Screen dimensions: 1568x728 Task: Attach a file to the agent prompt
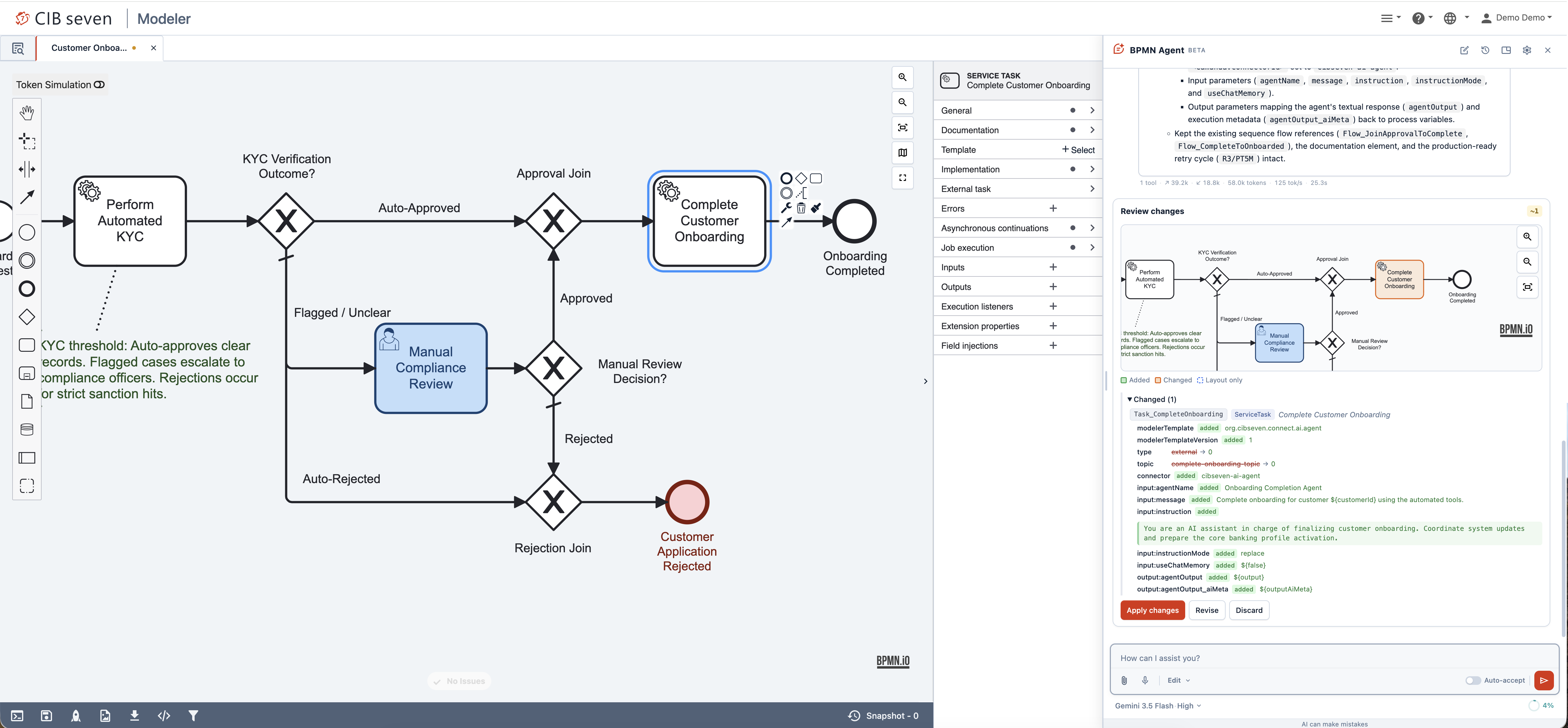click(x=1124, y=681)
